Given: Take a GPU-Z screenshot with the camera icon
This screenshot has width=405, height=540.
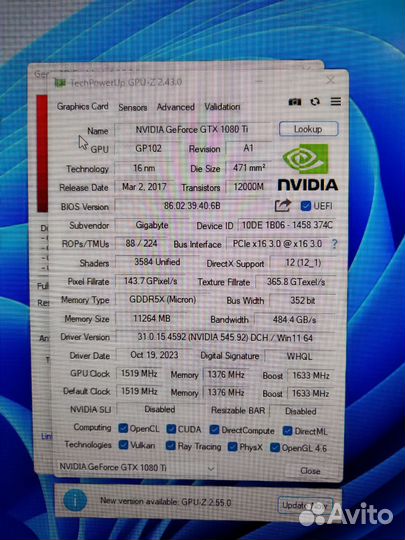Looking at the screenshot, I should point(295,102).
